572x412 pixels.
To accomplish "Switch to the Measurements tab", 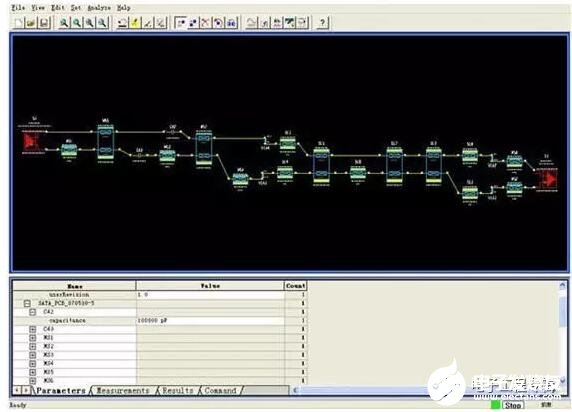I will coord(123,390).
